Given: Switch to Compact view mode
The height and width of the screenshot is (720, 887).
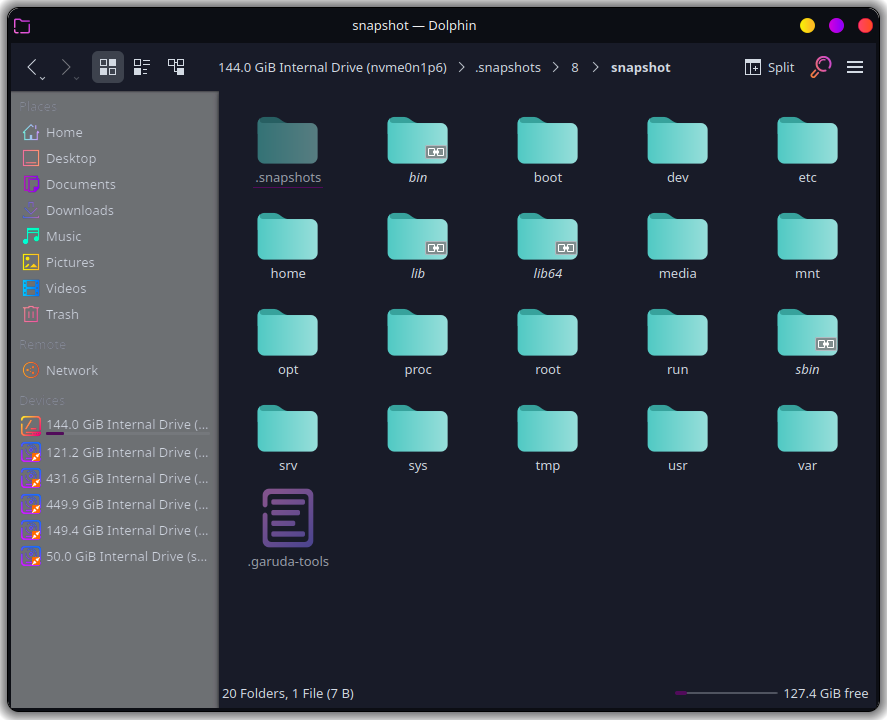Looking at the screenshot, I should [142, 67].
